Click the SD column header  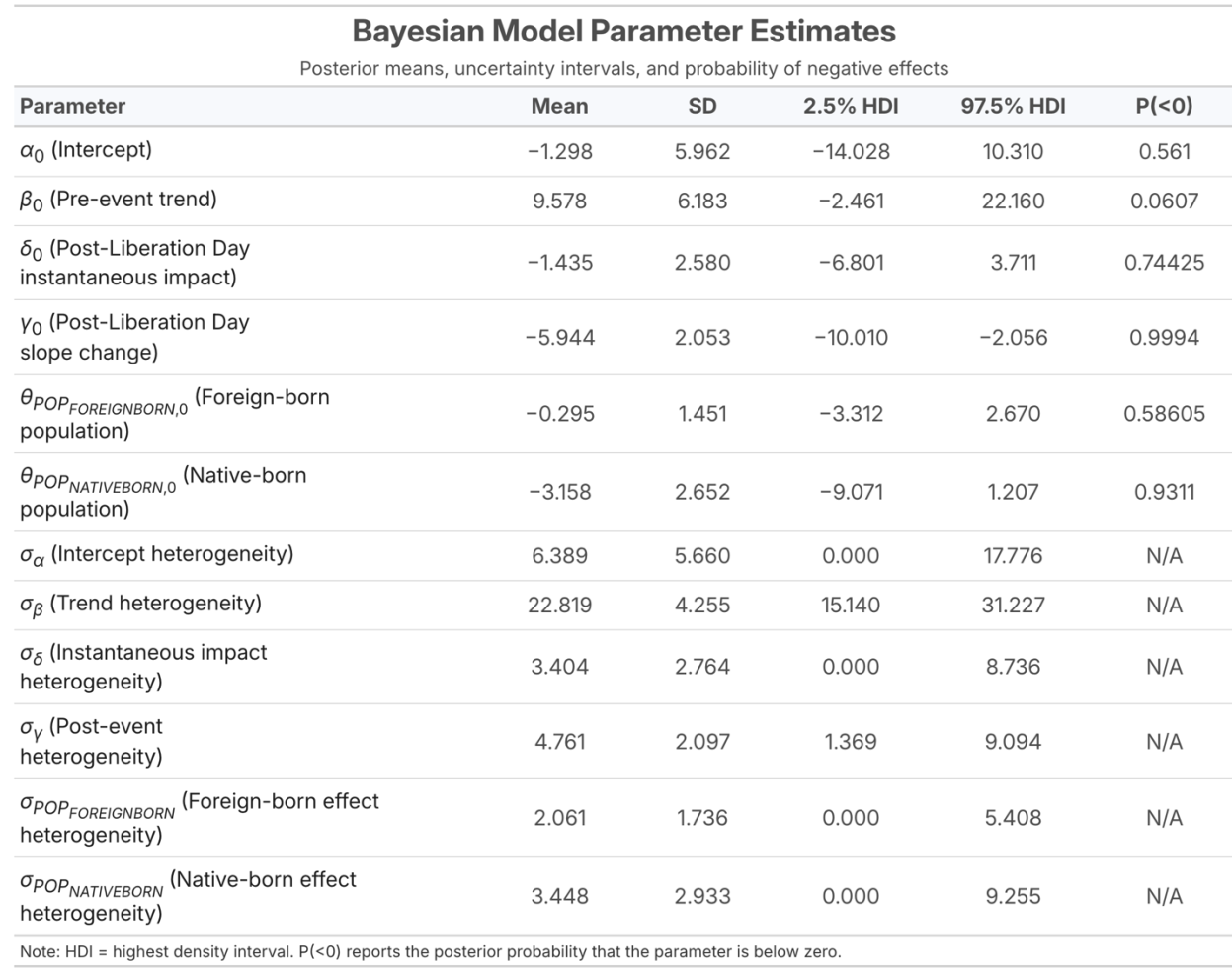click(702, 106)
